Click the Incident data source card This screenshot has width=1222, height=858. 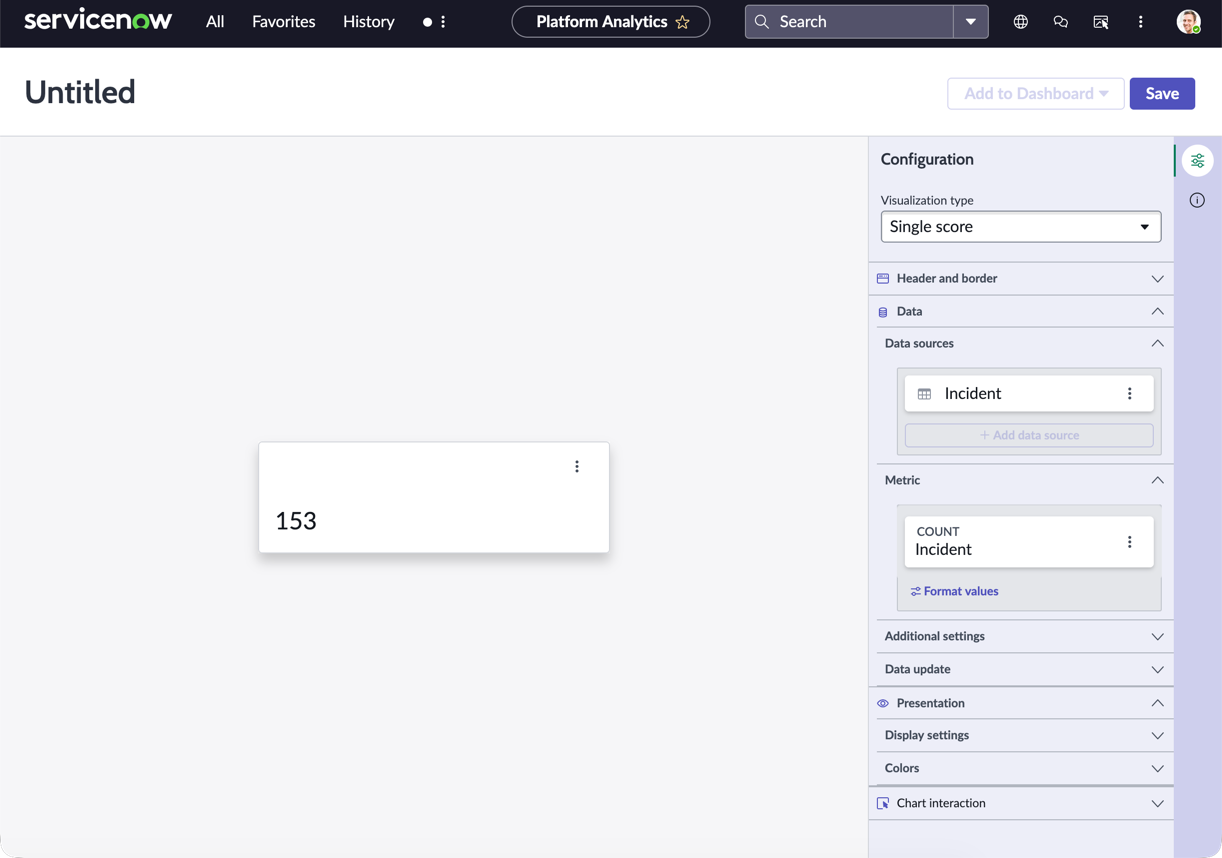pos(1029,393)
